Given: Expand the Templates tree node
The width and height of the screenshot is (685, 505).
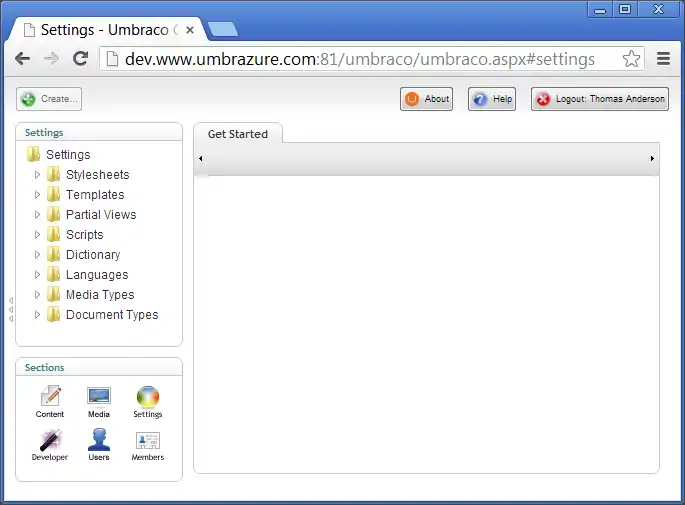Looking at the screenshot, I should click(x=37, y=194).
